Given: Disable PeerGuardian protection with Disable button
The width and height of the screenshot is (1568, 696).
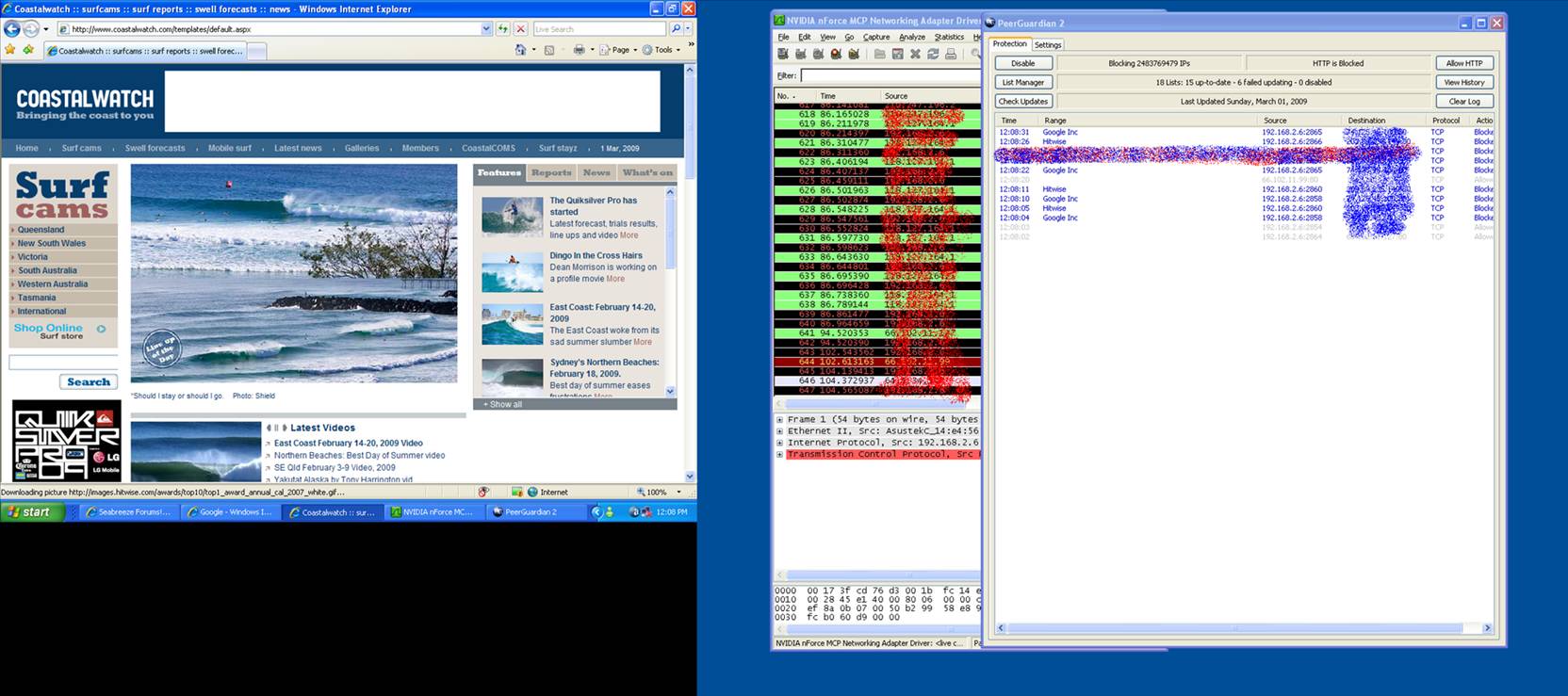Looking at the screenshot, I should pos(1022,63).
